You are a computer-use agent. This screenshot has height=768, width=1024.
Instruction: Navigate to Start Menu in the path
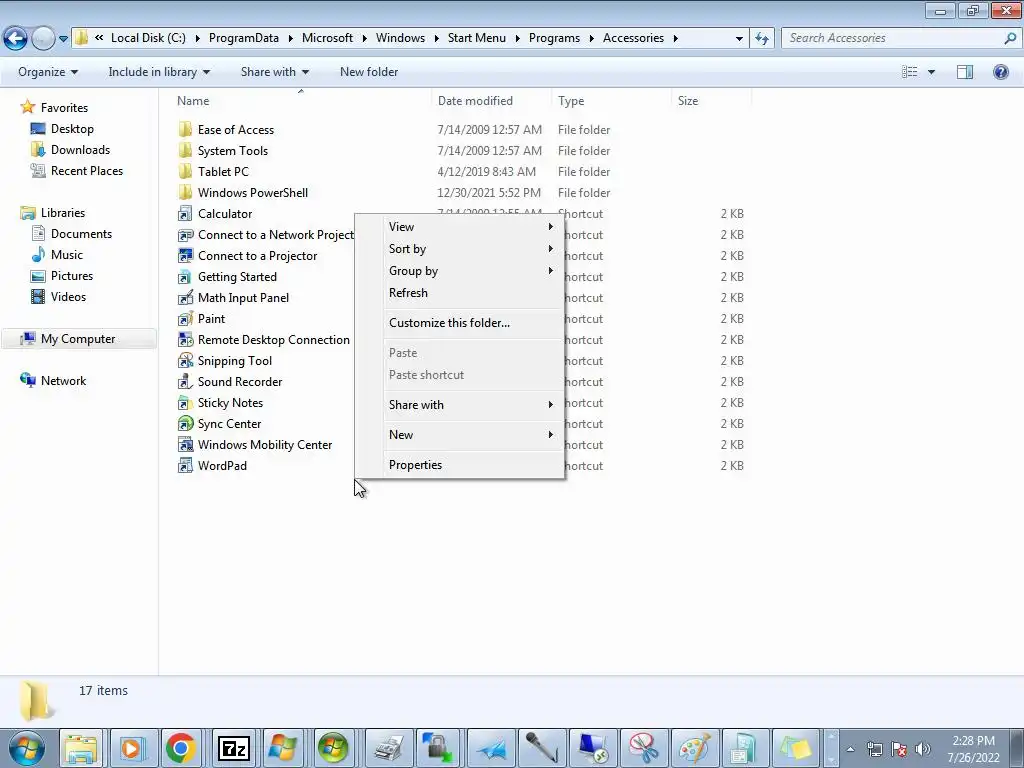477,38
